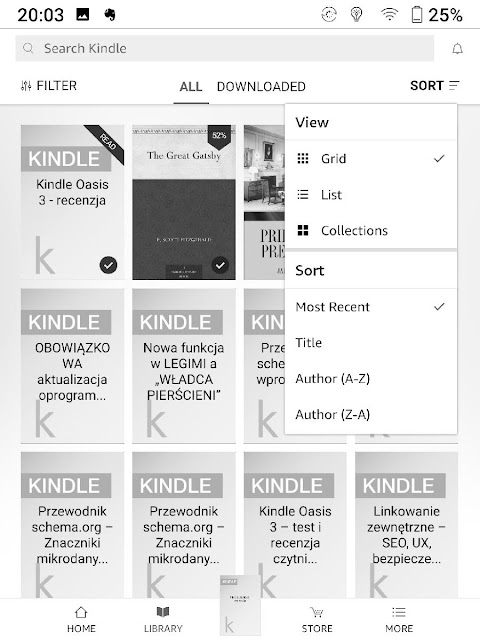
Task: Select Collections view option
Action: click(371, 230)
